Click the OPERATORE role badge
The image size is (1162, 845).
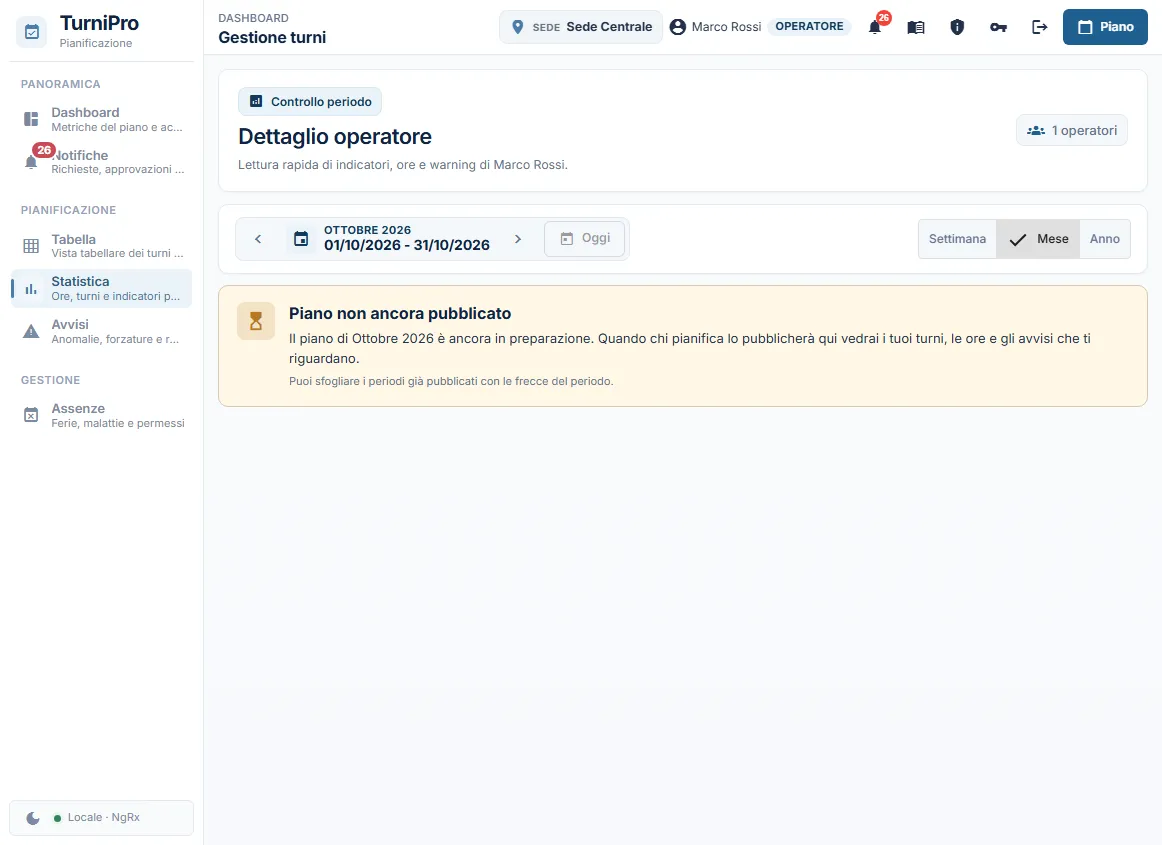click(x=809, y=27)
